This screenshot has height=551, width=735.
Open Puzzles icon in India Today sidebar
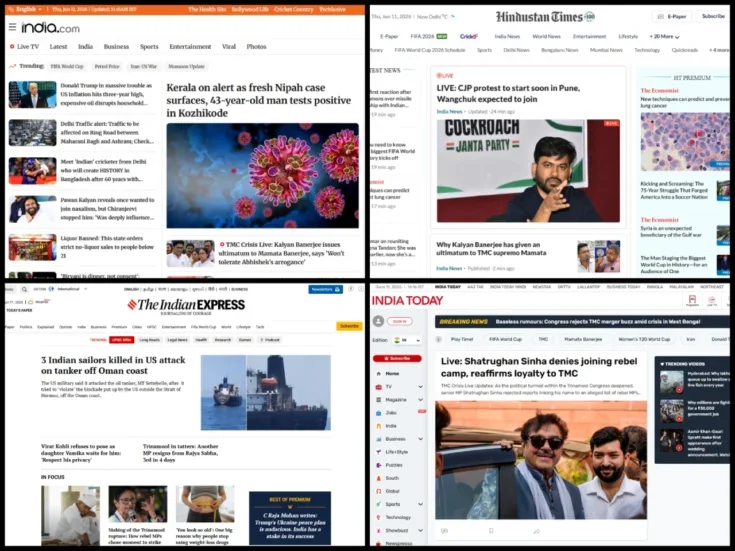tap(379, 465)
